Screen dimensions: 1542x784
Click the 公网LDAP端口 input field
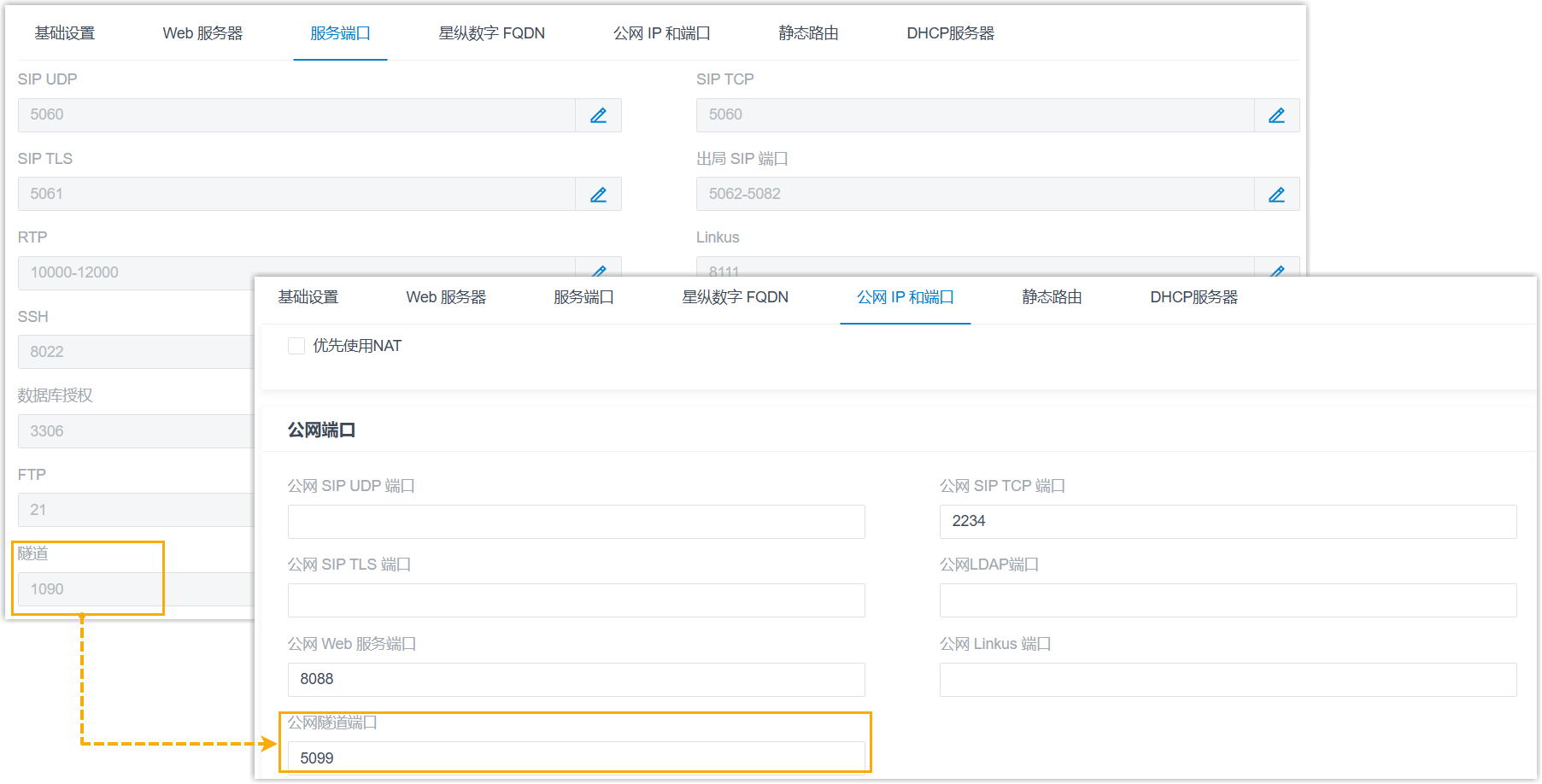pos(1228,600)
